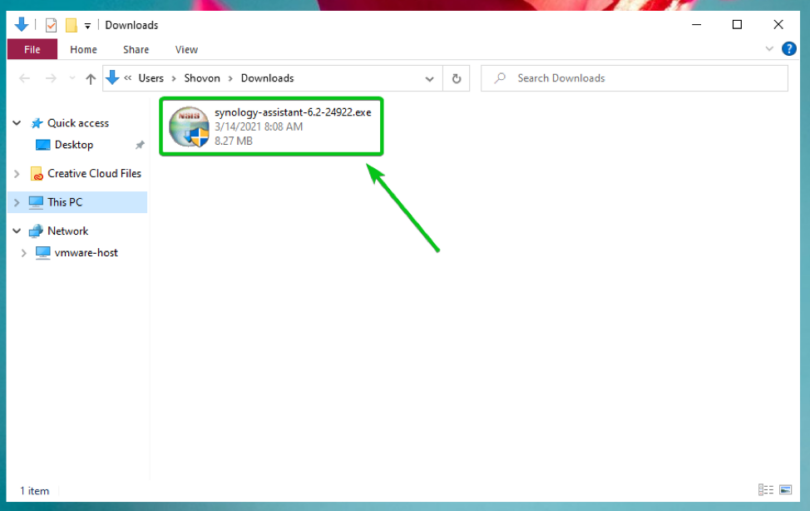Click the search magnifier icon
The width and height of the screenshot is (810, 511).
[x=500, y=78]
